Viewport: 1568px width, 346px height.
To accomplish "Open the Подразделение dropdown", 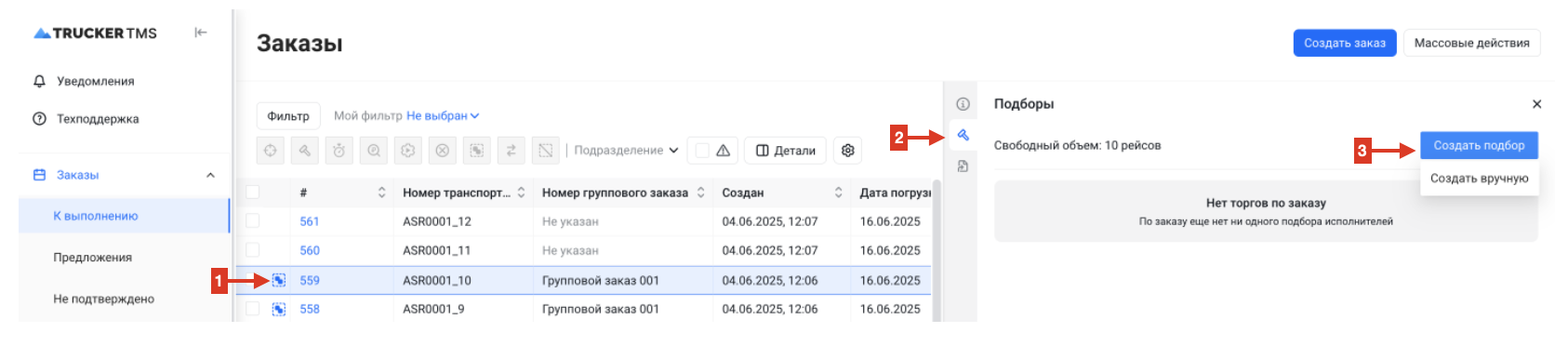I will pos(626,150).
